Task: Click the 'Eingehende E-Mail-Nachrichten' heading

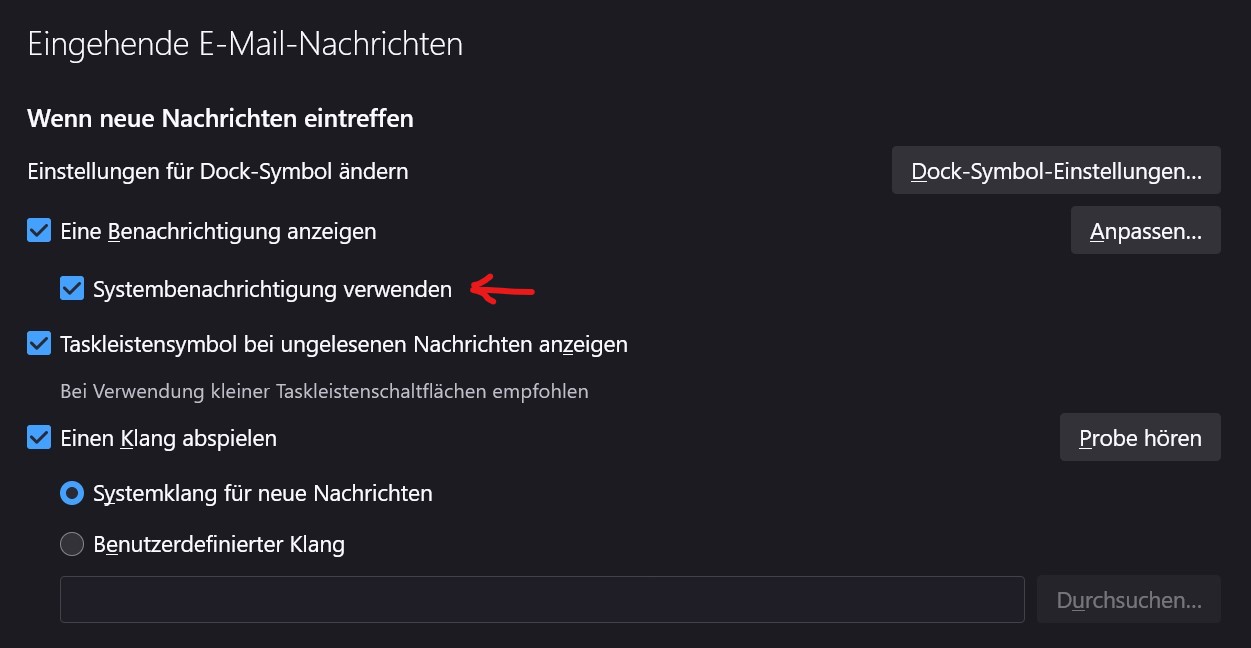Action: coord(245,44)
